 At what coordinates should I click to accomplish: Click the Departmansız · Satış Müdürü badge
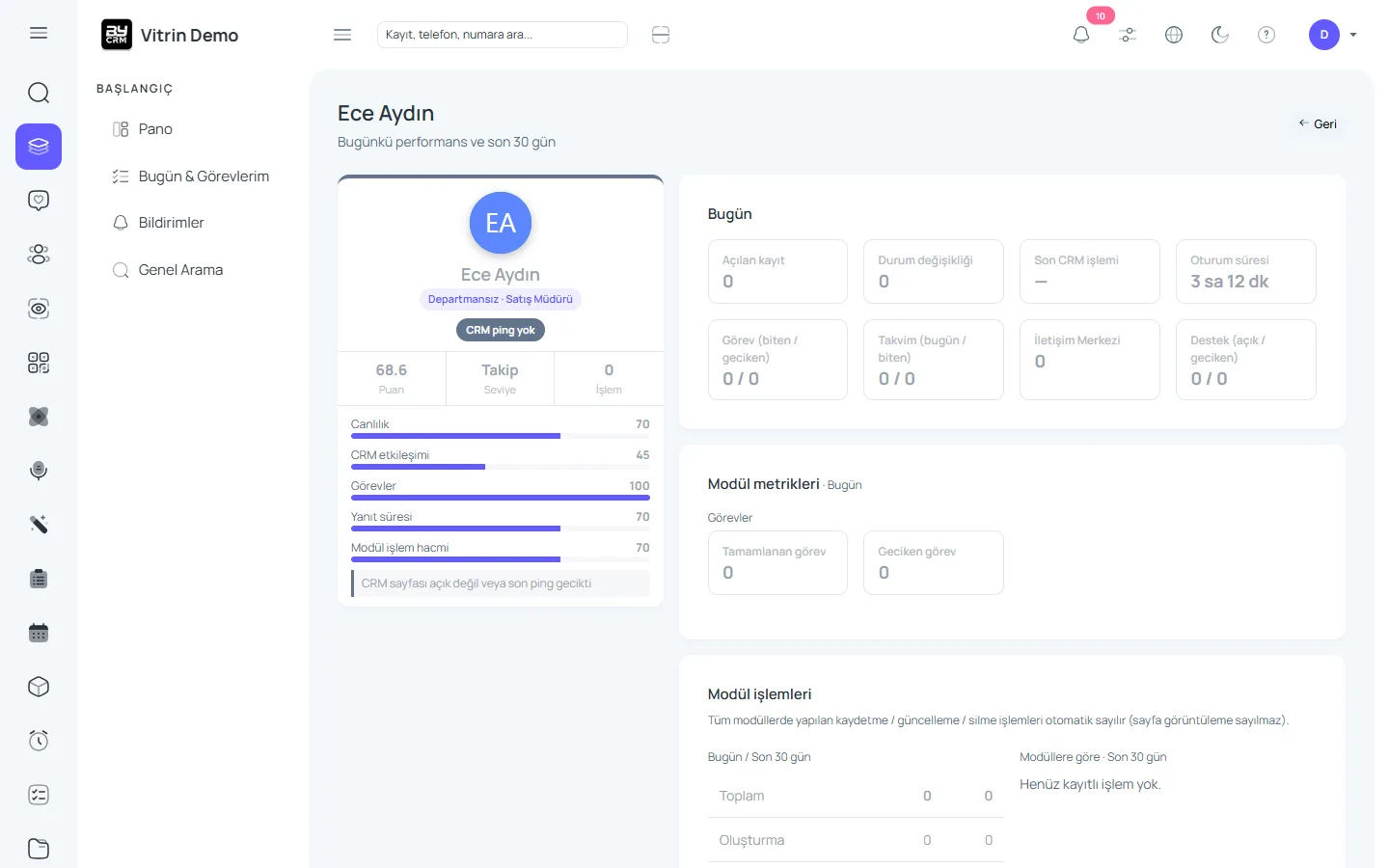tap(501, 299)
